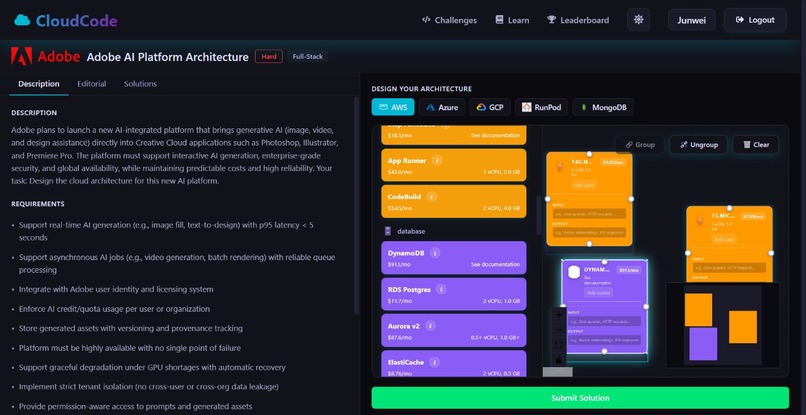The image size is (806, 415).
Task: Switch to the Solutions tab
Action: pyautogui.click(x=140, y=84)
